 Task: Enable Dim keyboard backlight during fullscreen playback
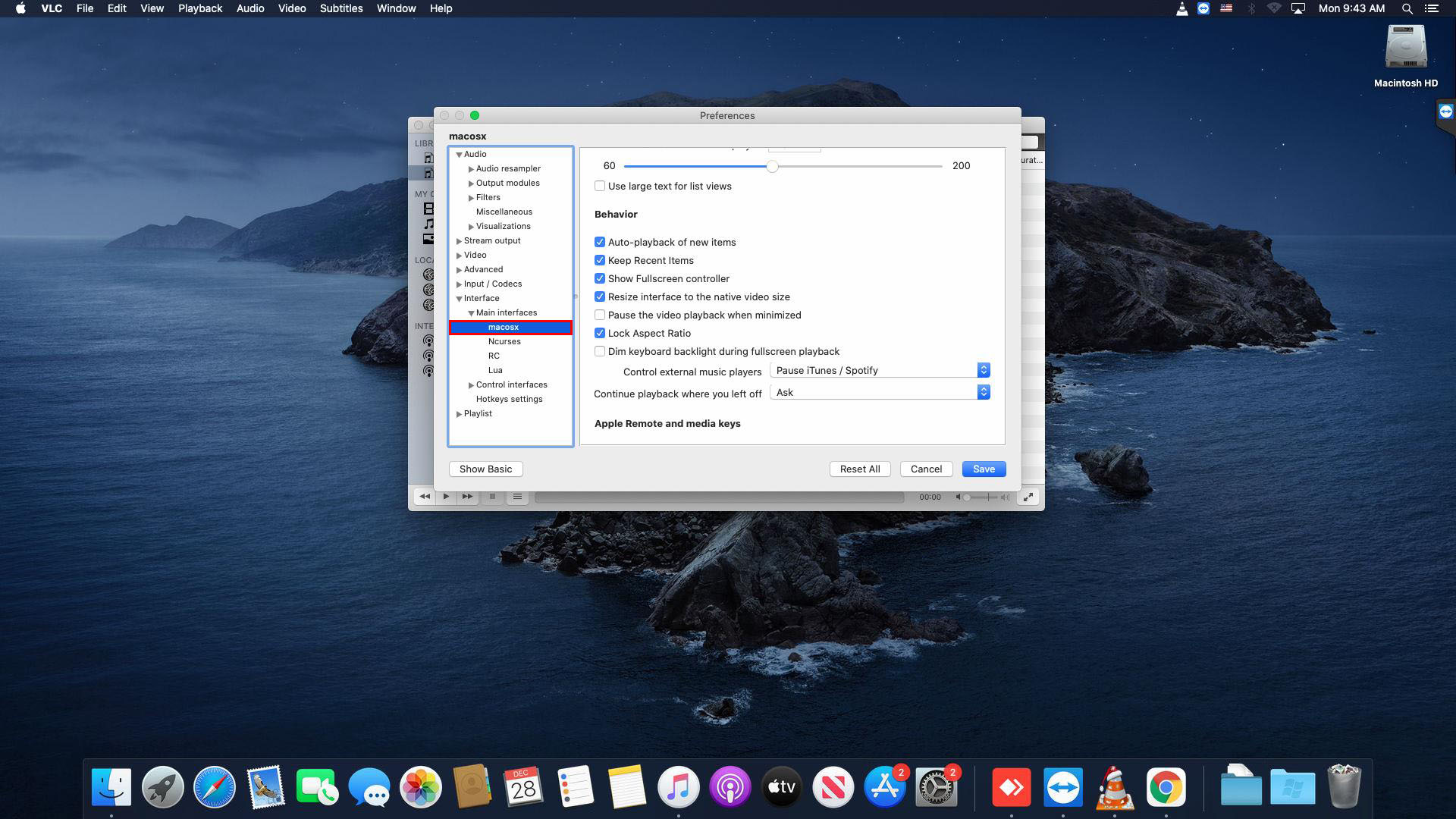point(600,351)
